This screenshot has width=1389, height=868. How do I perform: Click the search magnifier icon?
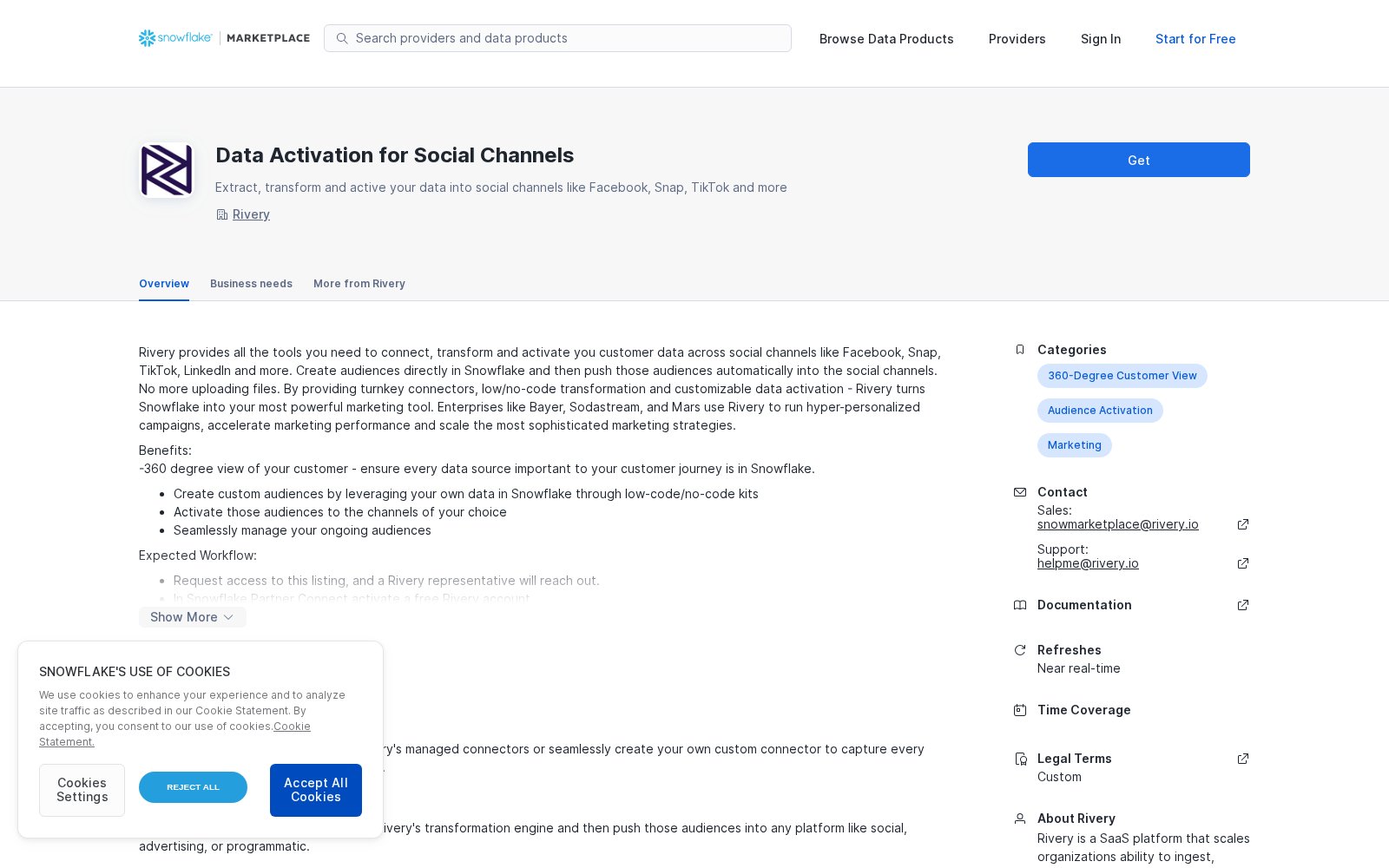click(x=342, y=38)
